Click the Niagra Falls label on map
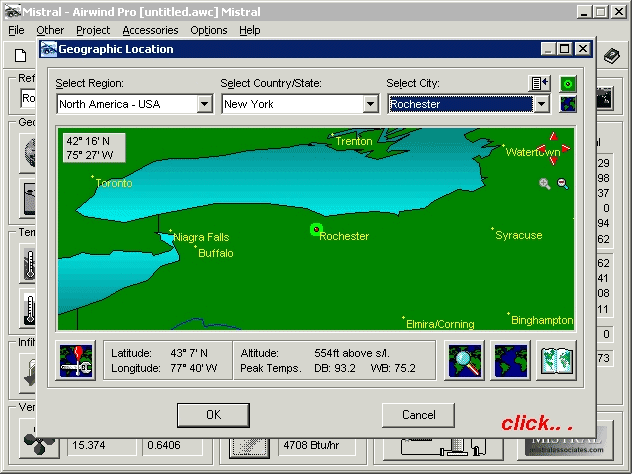Image resolution: width=632 pixels, height=474 pixels. coord(201,237)
